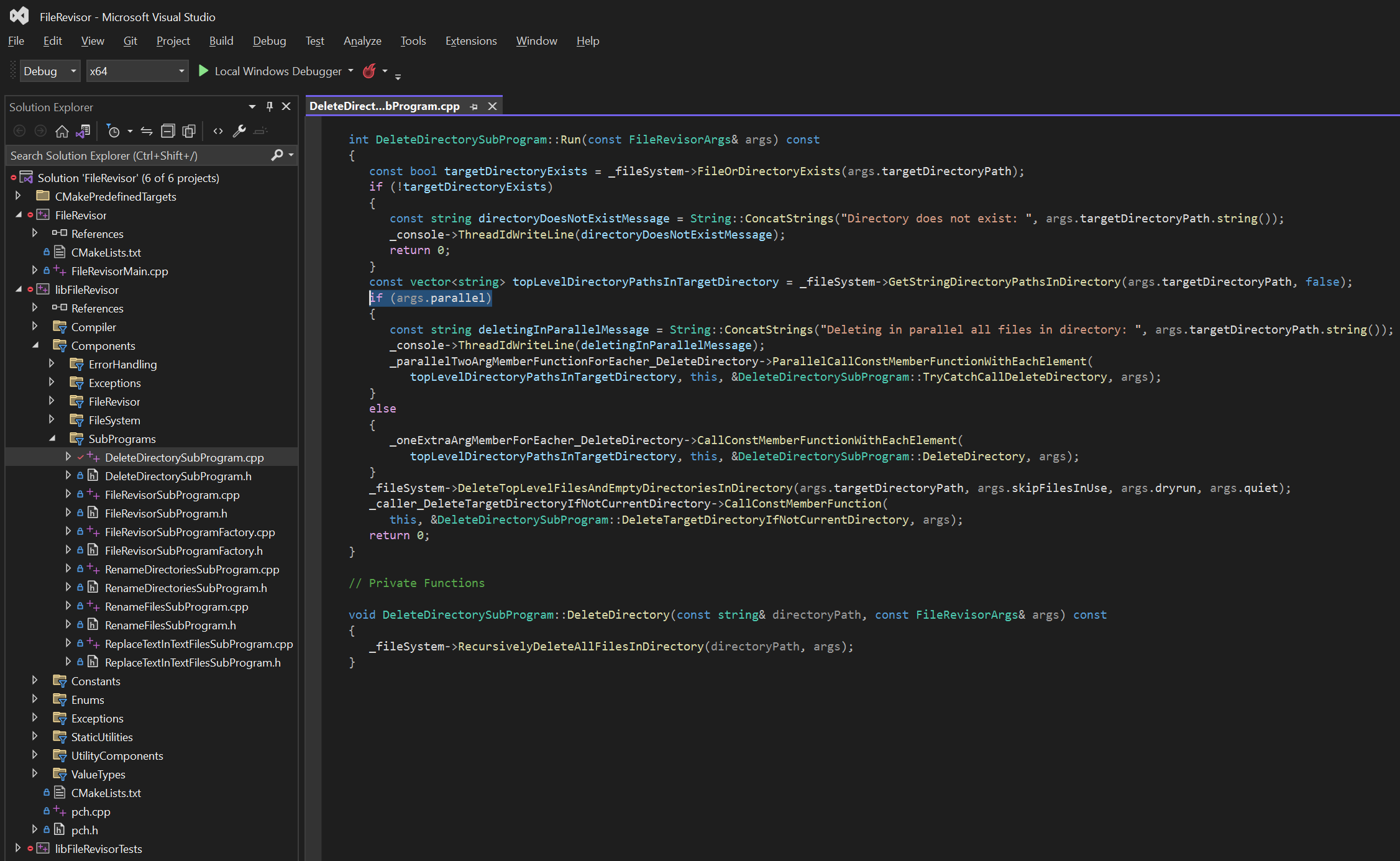Click the View Code angle brackets icon
This screenshot has height=861, width=1400.
click(218, 131)
